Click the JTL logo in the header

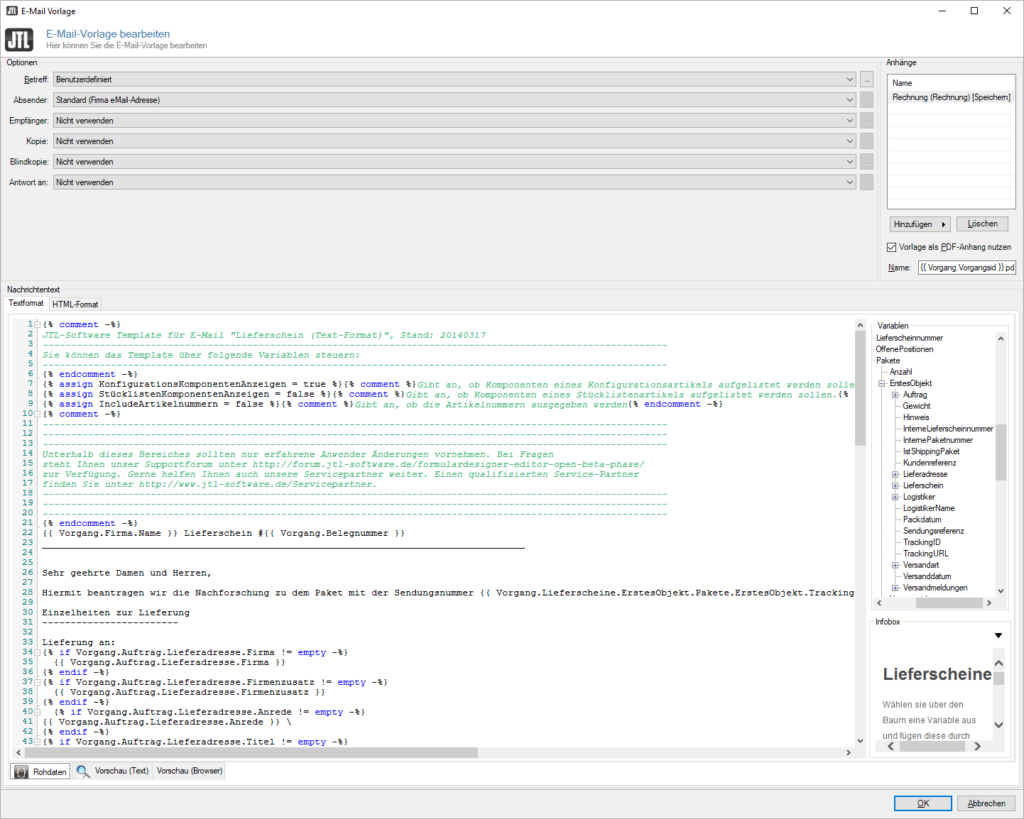(19, 40)
